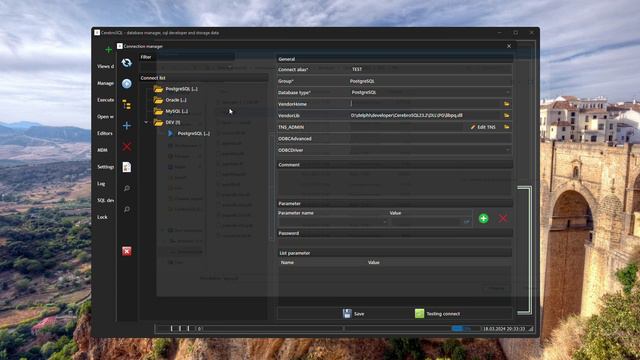Click the document page icon in sidebar
The width and height of the screenshot is (640, 360).
[x=127, y=167]
